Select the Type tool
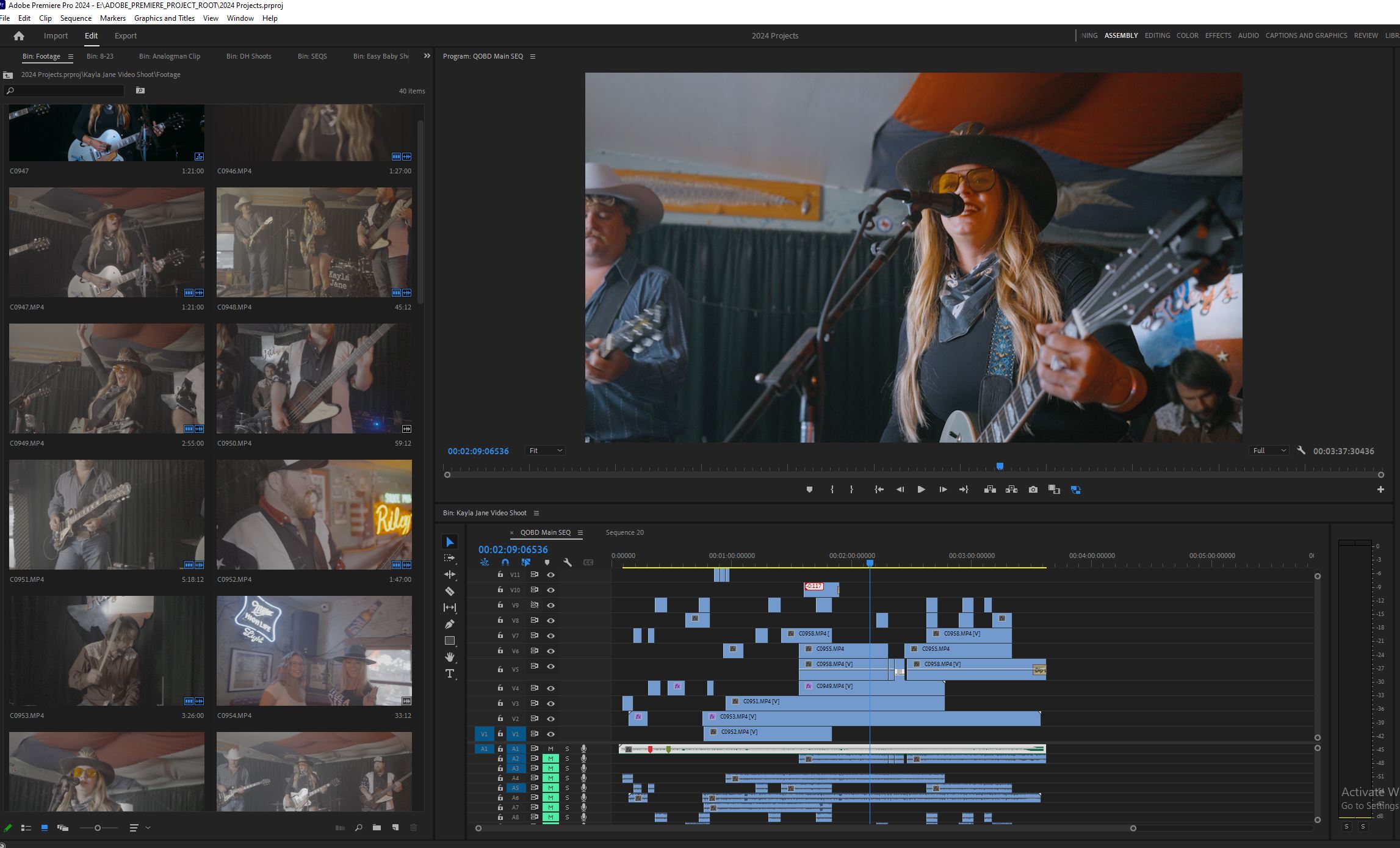The width and height of the screenshot is (1400, 848). point(450,673)
